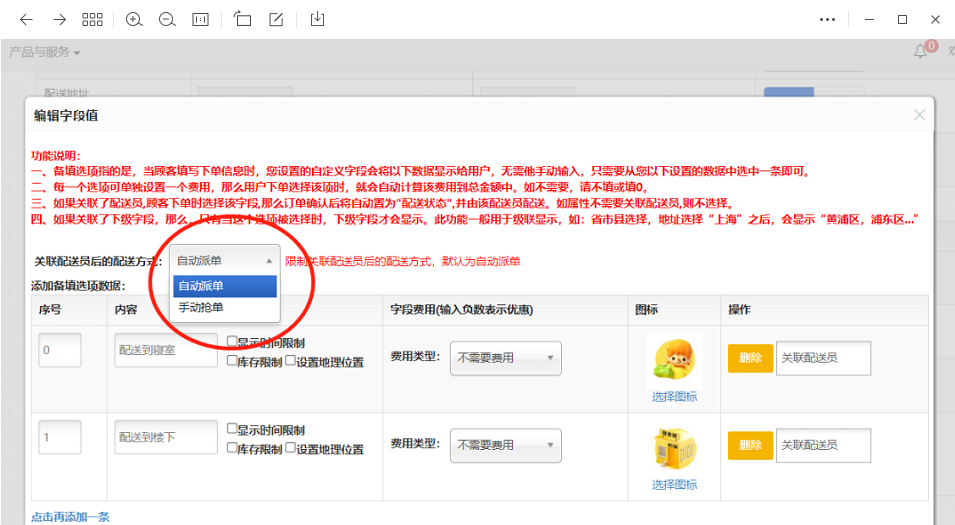Open the thumbnail grid view
The image size is (955, 525).
tap(92, 19)
